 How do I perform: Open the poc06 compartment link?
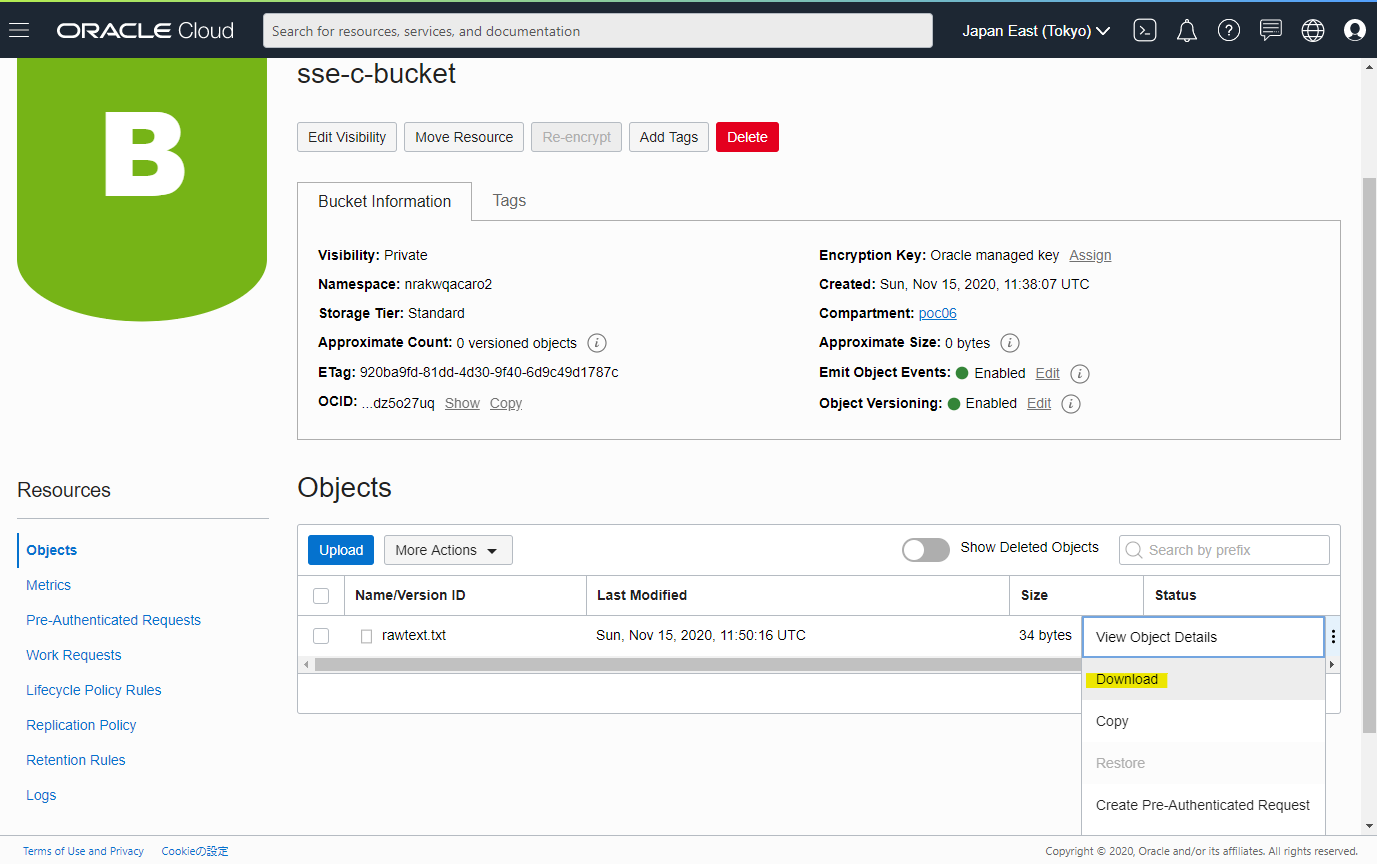(x=938, y=313)
